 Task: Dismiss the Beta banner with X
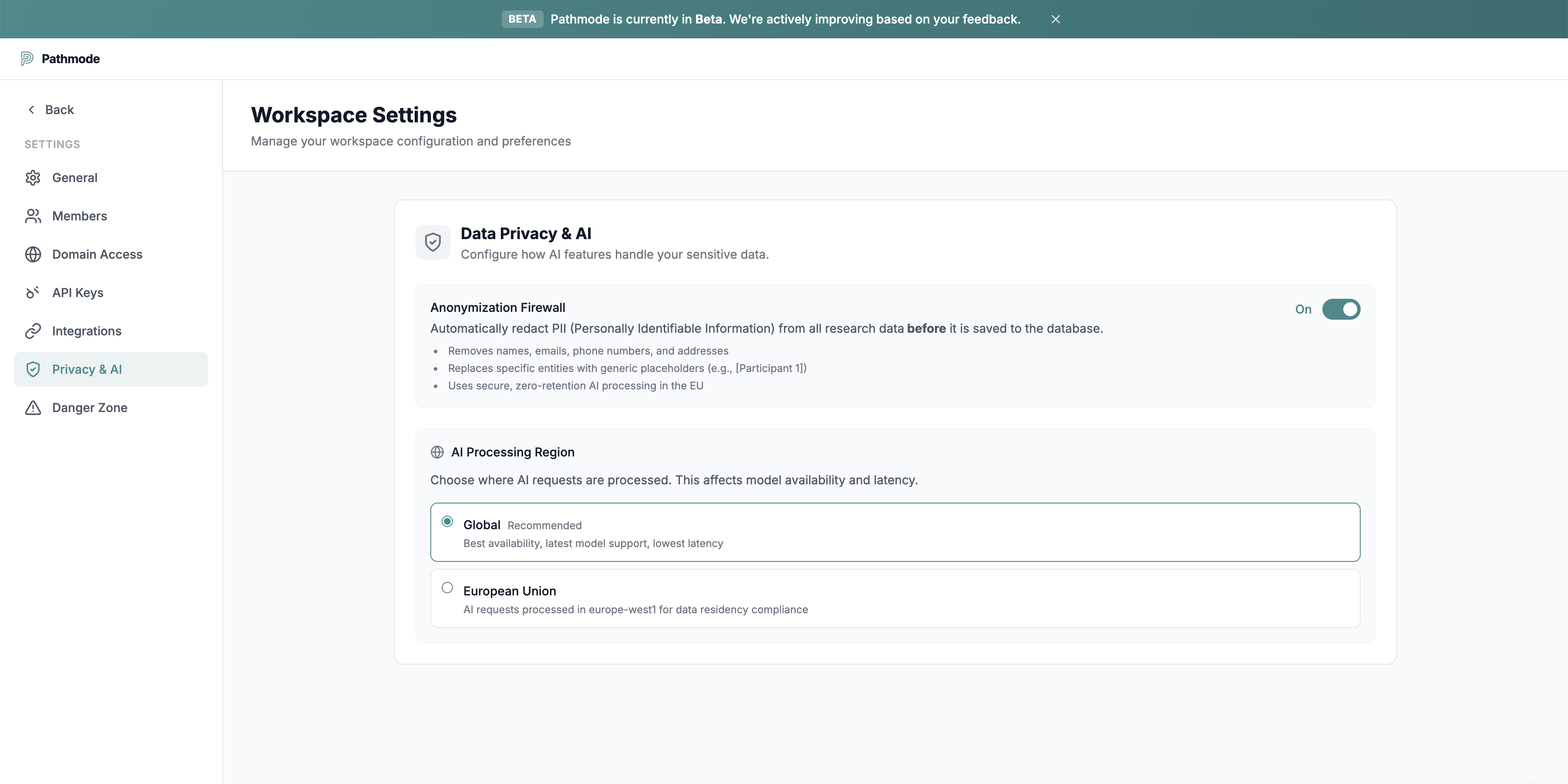(x=1055, y=20)
